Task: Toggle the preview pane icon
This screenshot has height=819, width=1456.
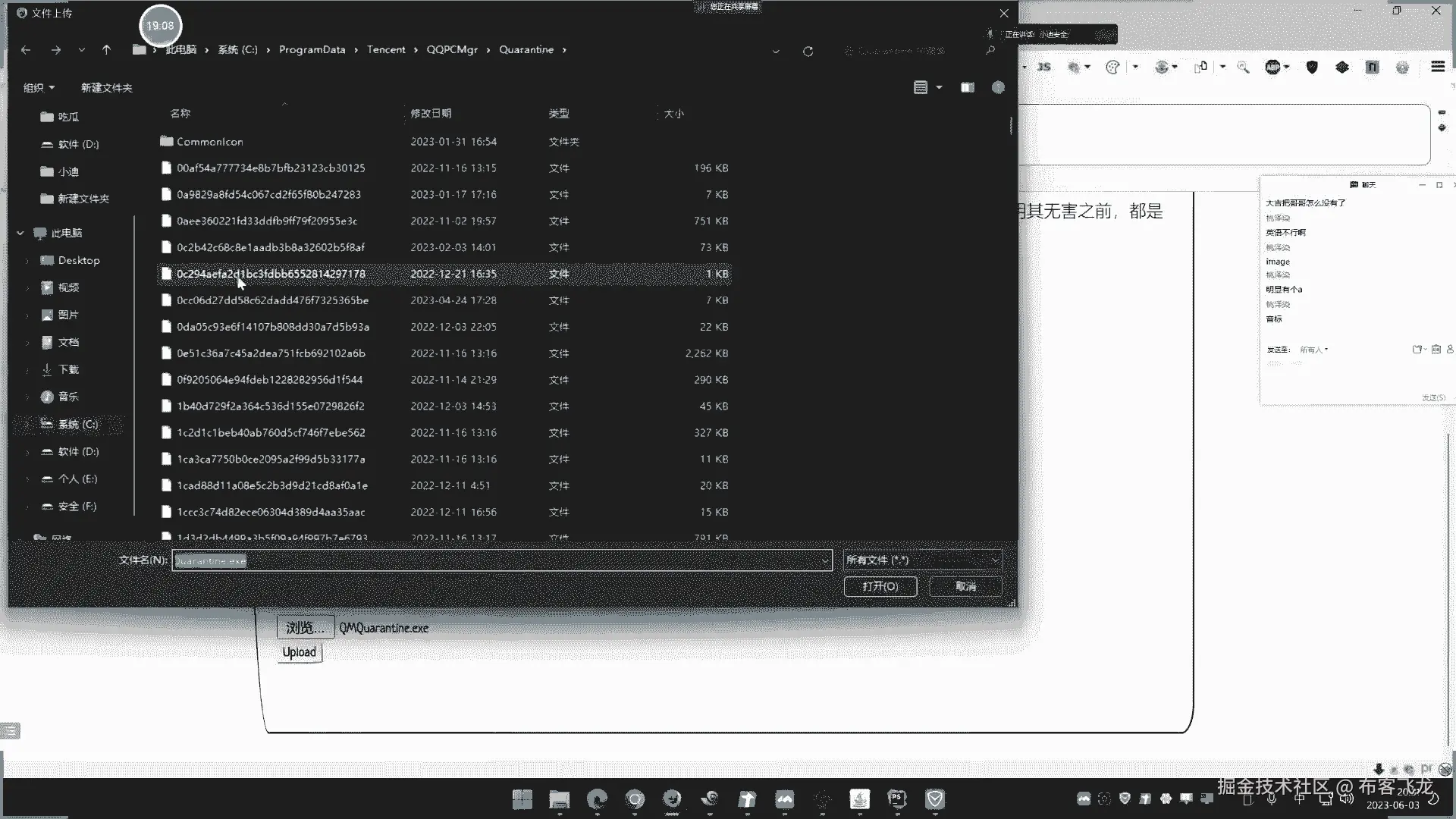Action: [968, 88]
